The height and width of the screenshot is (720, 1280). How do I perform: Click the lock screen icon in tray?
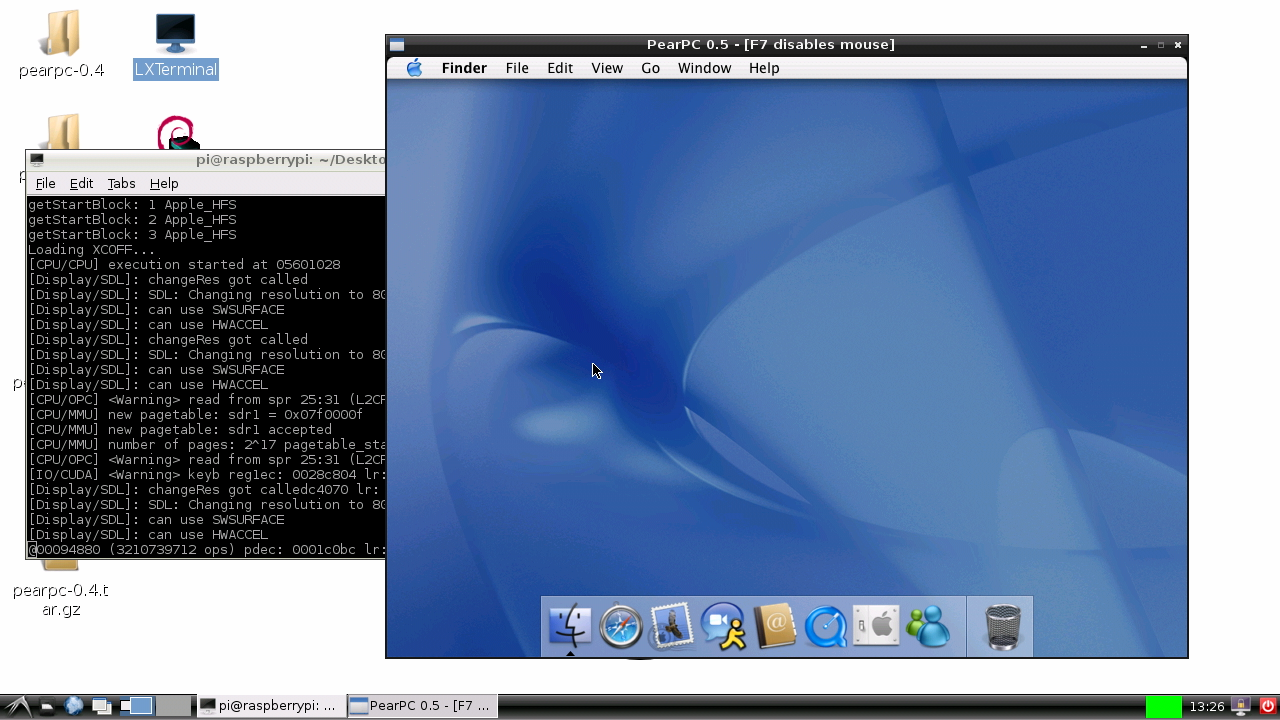click(1242, 706)
